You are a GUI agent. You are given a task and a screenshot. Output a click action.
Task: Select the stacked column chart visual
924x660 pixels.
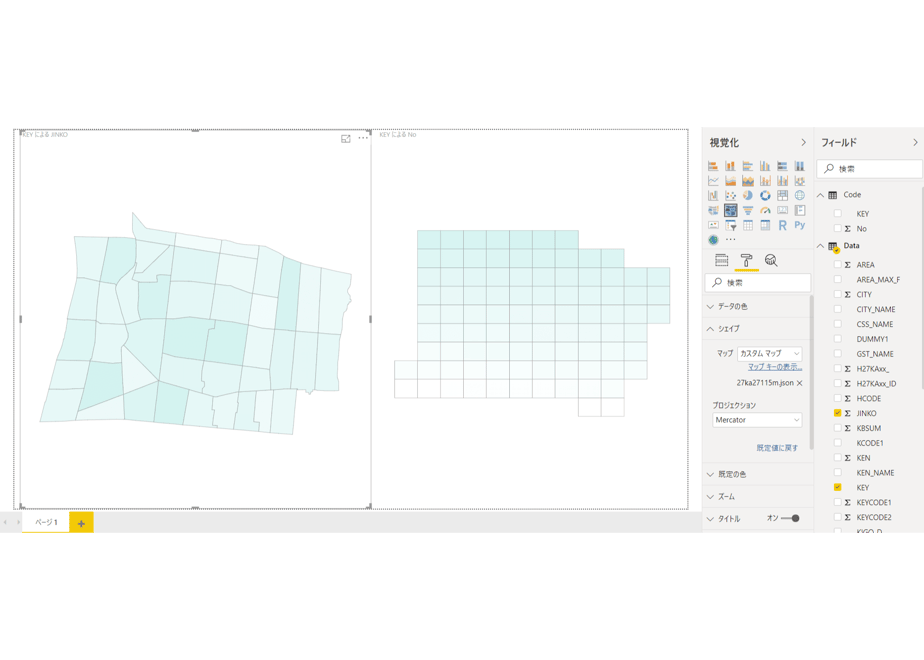[730, 166]
